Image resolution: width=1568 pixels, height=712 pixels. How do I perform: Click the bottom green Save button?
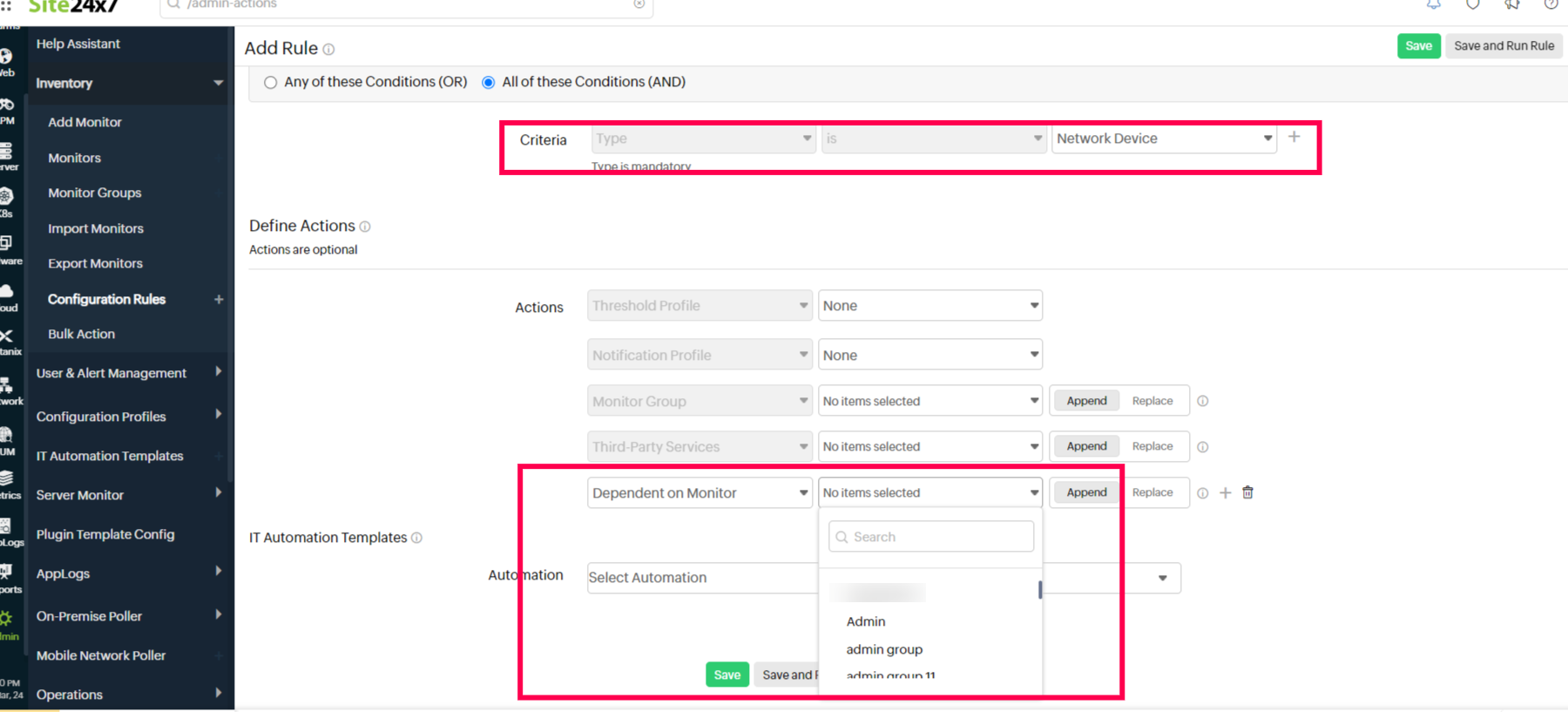click(727, 675)
